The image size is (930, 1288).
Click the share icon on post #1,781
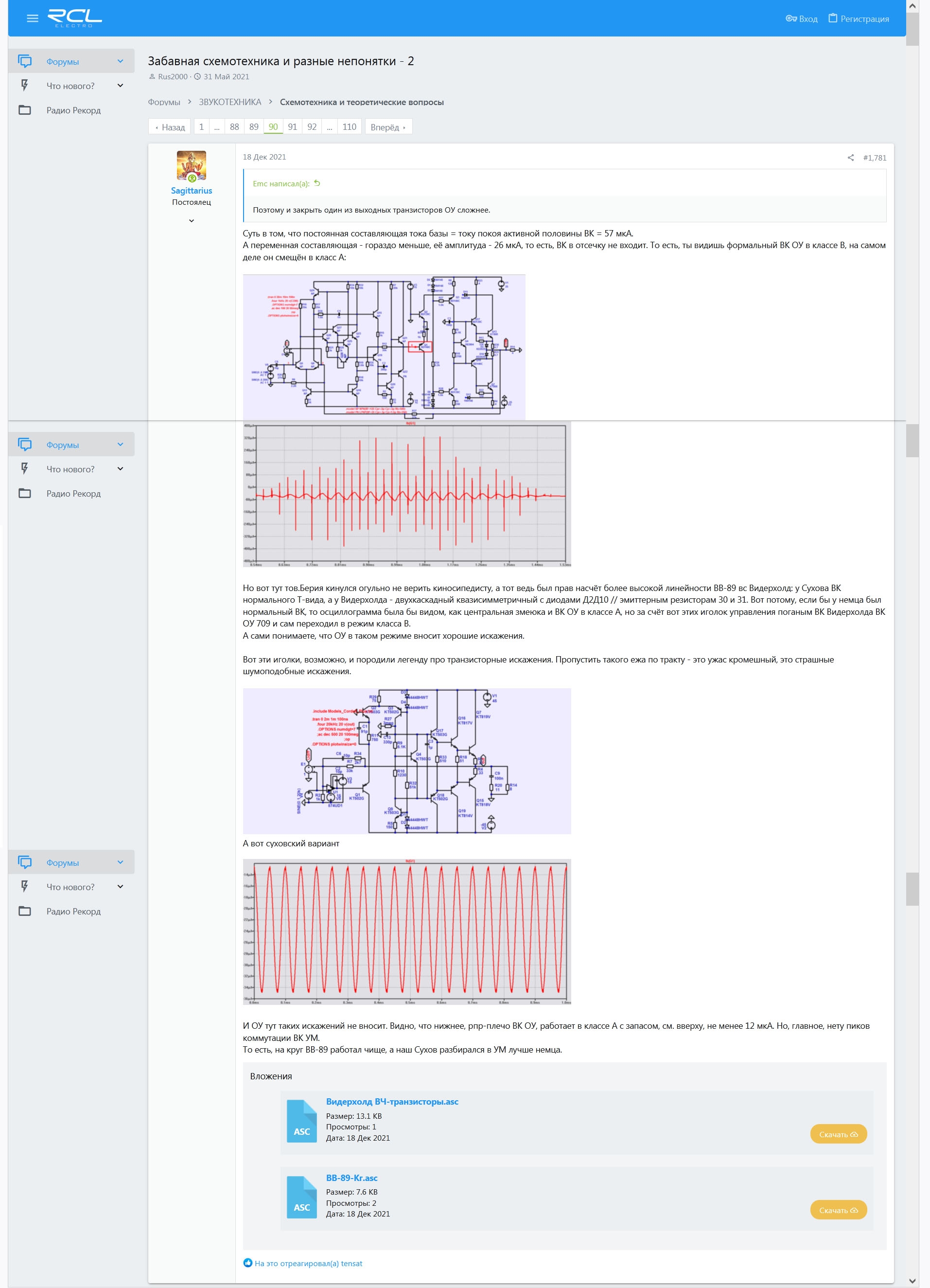850,158
